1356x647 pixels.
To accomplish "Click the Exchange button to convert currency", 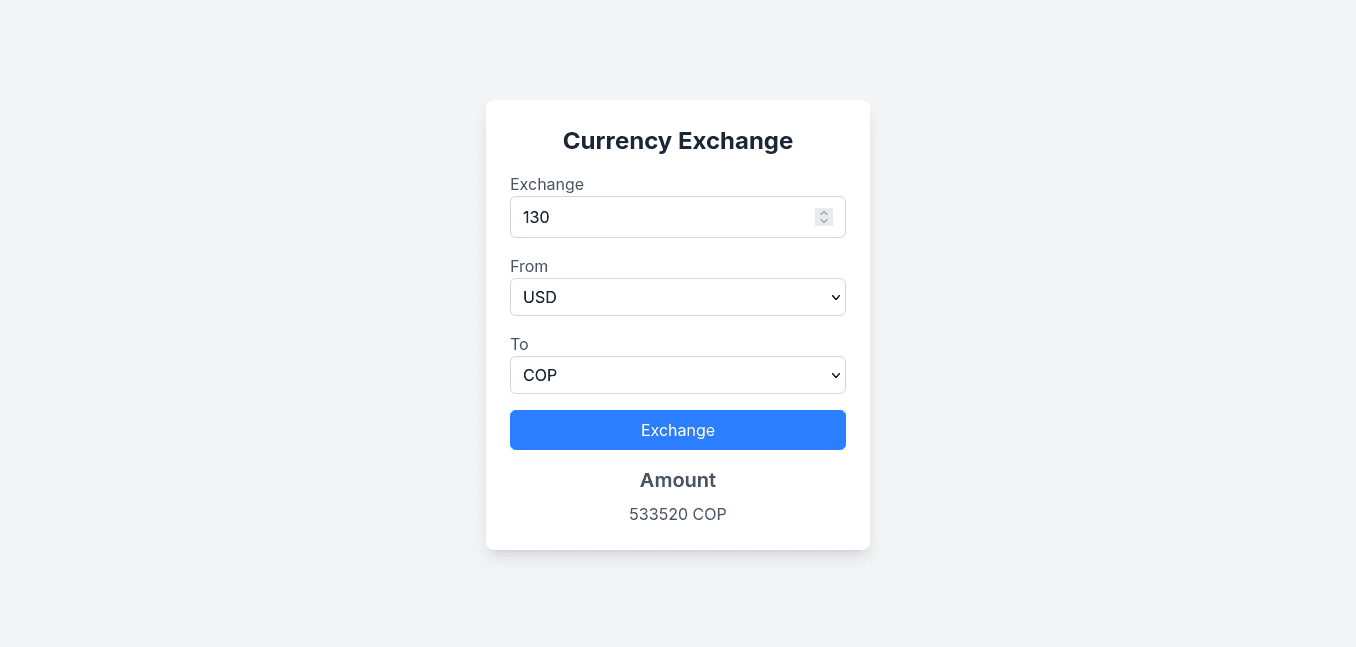I will 678,430.
